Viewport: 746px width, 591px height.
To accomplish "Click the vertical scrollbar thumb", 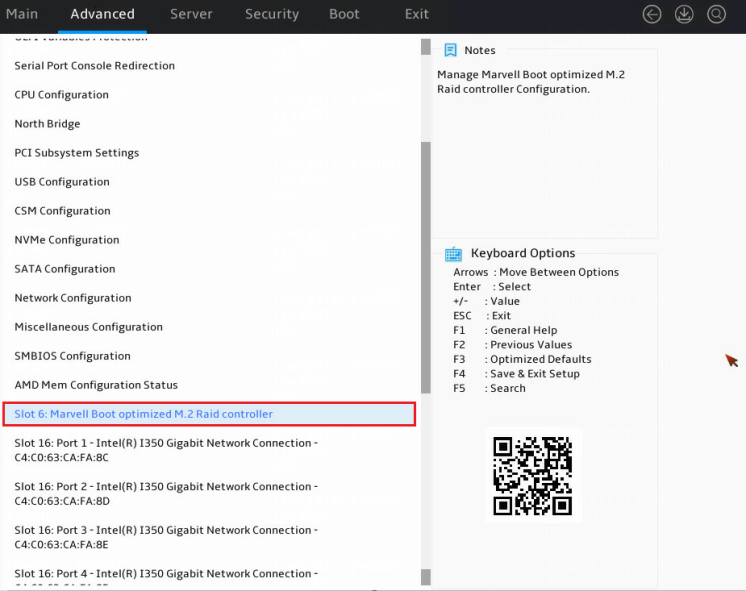I will coord(426,267).
